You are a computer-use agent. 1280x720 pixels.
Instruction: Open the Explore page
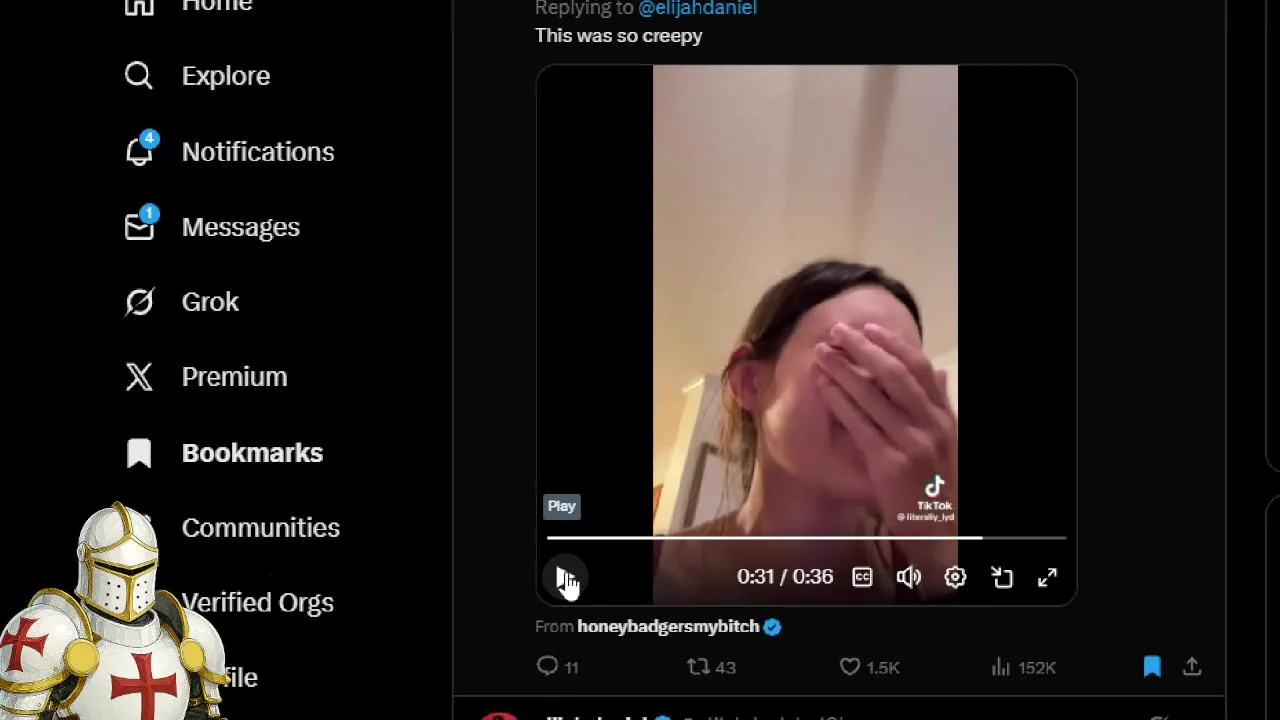198,76
